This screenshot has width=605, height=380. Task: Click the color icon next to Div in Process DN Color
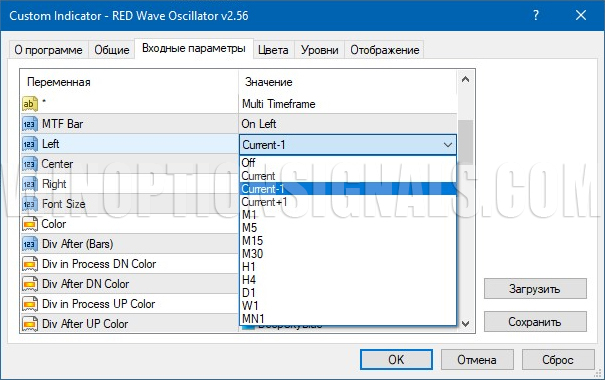(30, 264)
